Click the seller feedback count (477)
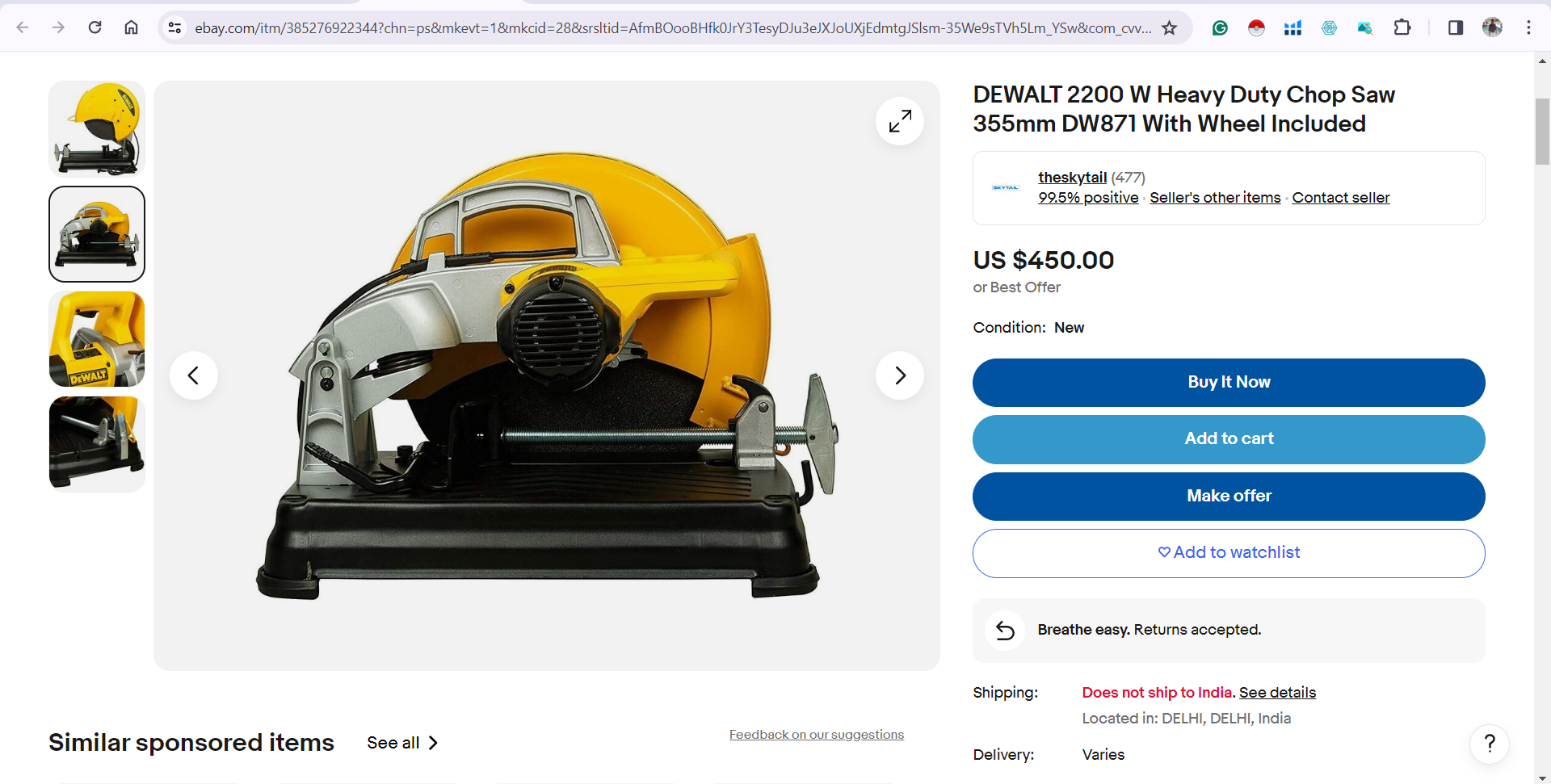This screenshot has width=1551, height=784. [1129, 178]
